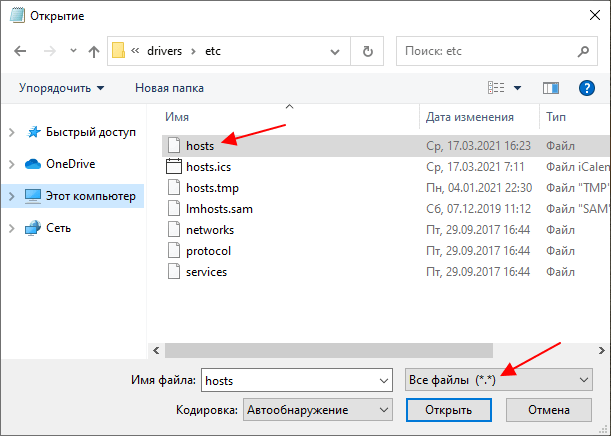Open the Кодировка Автообнаружение dropdown
The height and width of the screenshot is (436, 611).
tap(318, 410)
